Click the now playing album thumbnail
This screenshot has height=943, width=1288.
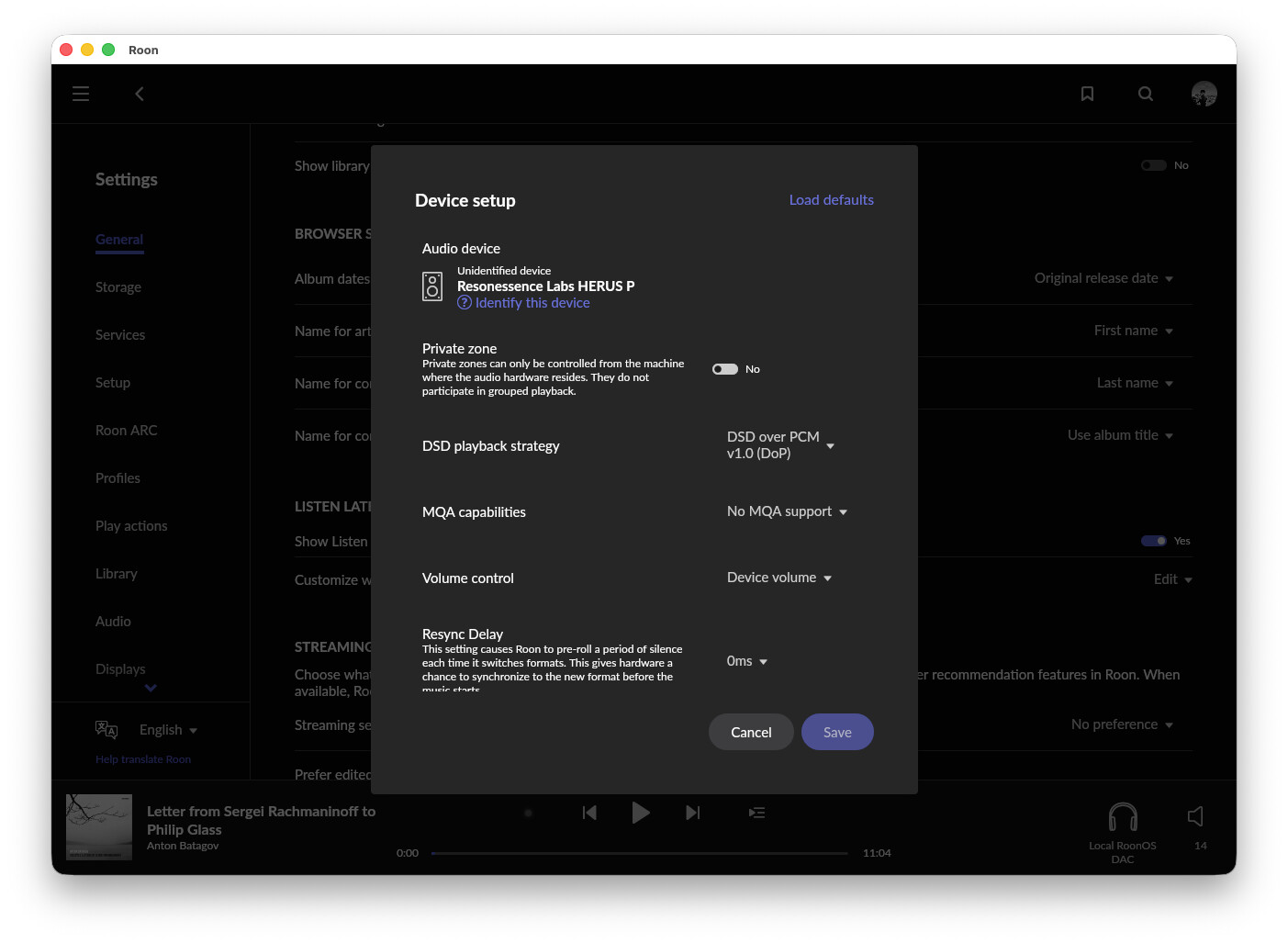99,827
